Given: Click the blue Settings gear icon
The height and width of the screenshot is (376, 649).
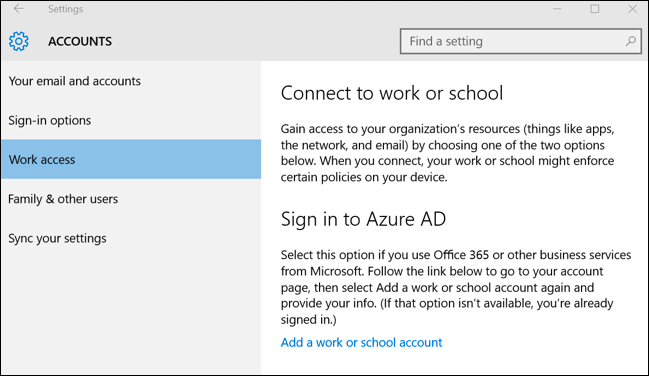Looking at the screenshot, I should pyautogui.click(x=19, y=41).
